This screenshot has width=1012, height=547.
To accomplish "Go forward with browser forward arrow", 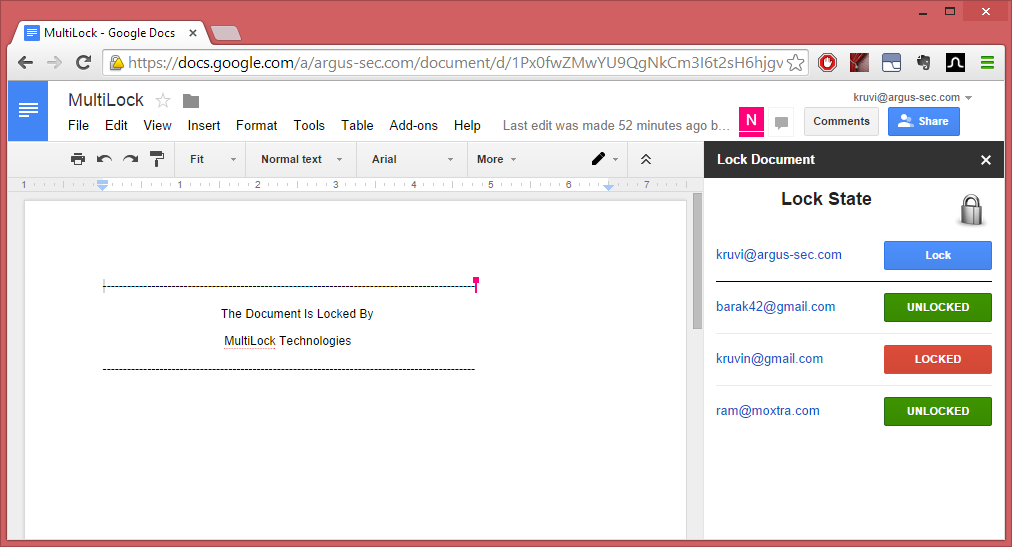I will coord(54,63).
